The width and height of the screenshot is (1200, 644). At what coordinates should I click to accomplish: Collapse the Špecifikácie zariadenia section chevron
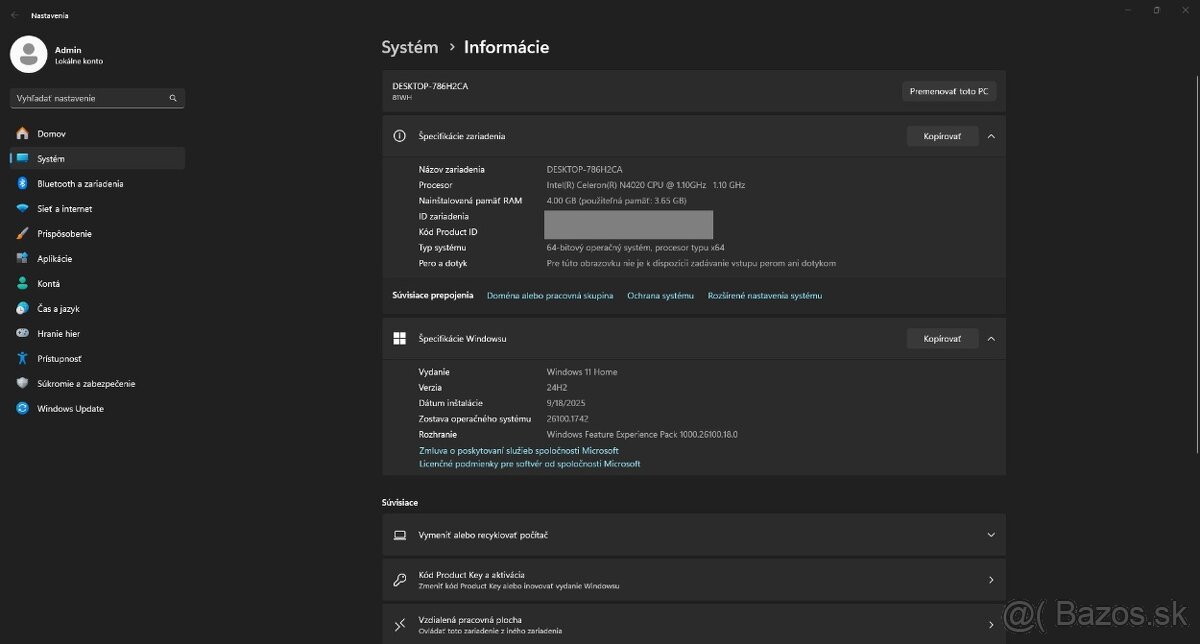pyautogui.click(x=991, y=136)
